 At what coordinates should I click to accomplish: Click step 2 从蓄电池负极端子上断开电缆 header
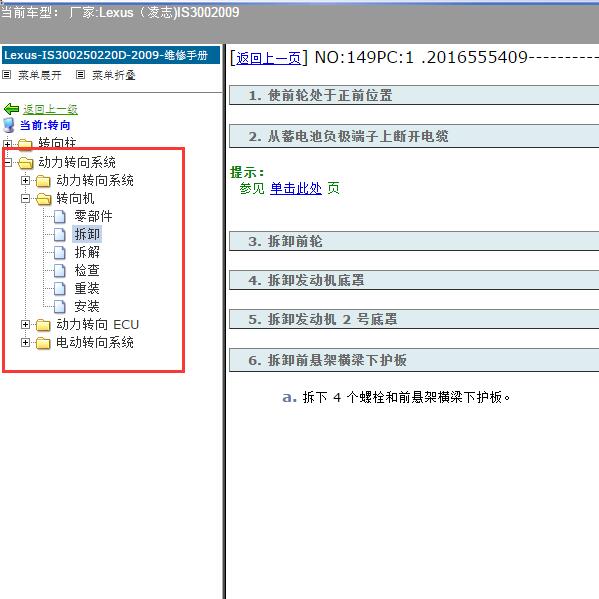414,136
